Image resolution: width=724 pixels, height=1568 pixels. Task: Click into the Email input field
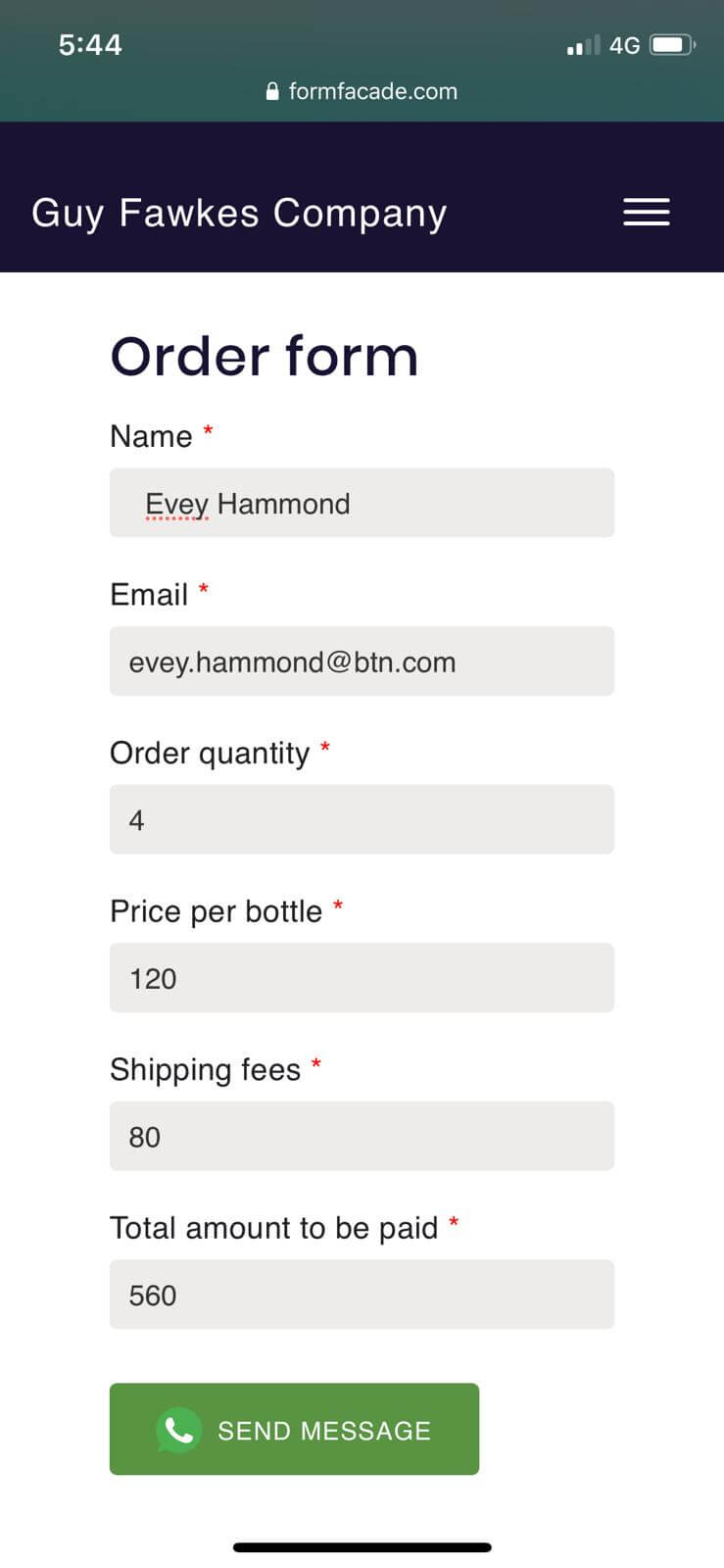pos(362,661)
